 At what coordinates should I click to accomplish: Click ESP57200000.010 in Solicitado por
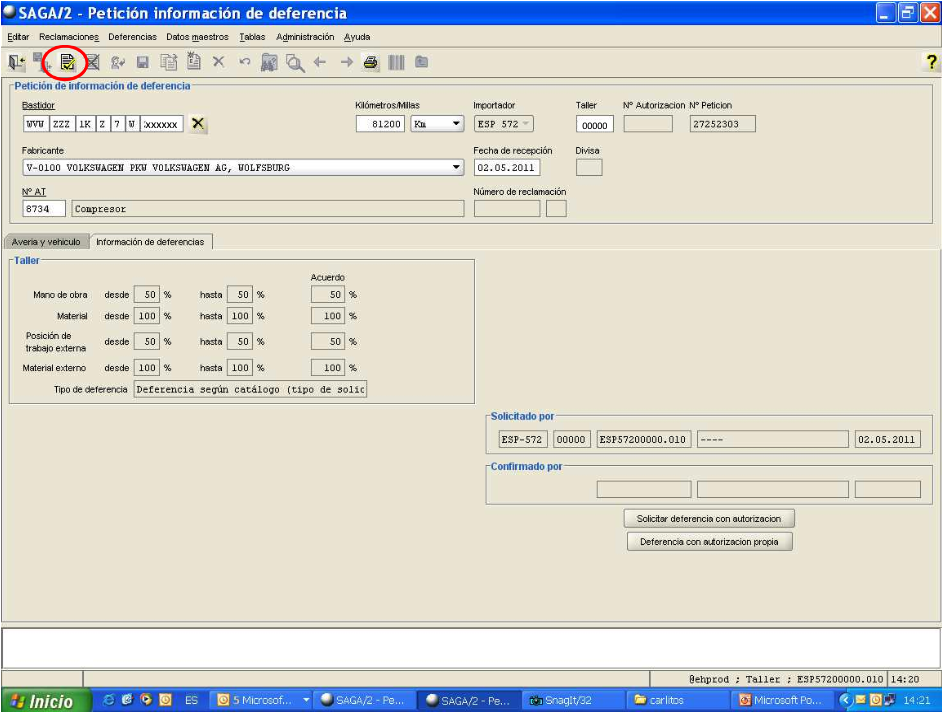(x=644, y=439)
